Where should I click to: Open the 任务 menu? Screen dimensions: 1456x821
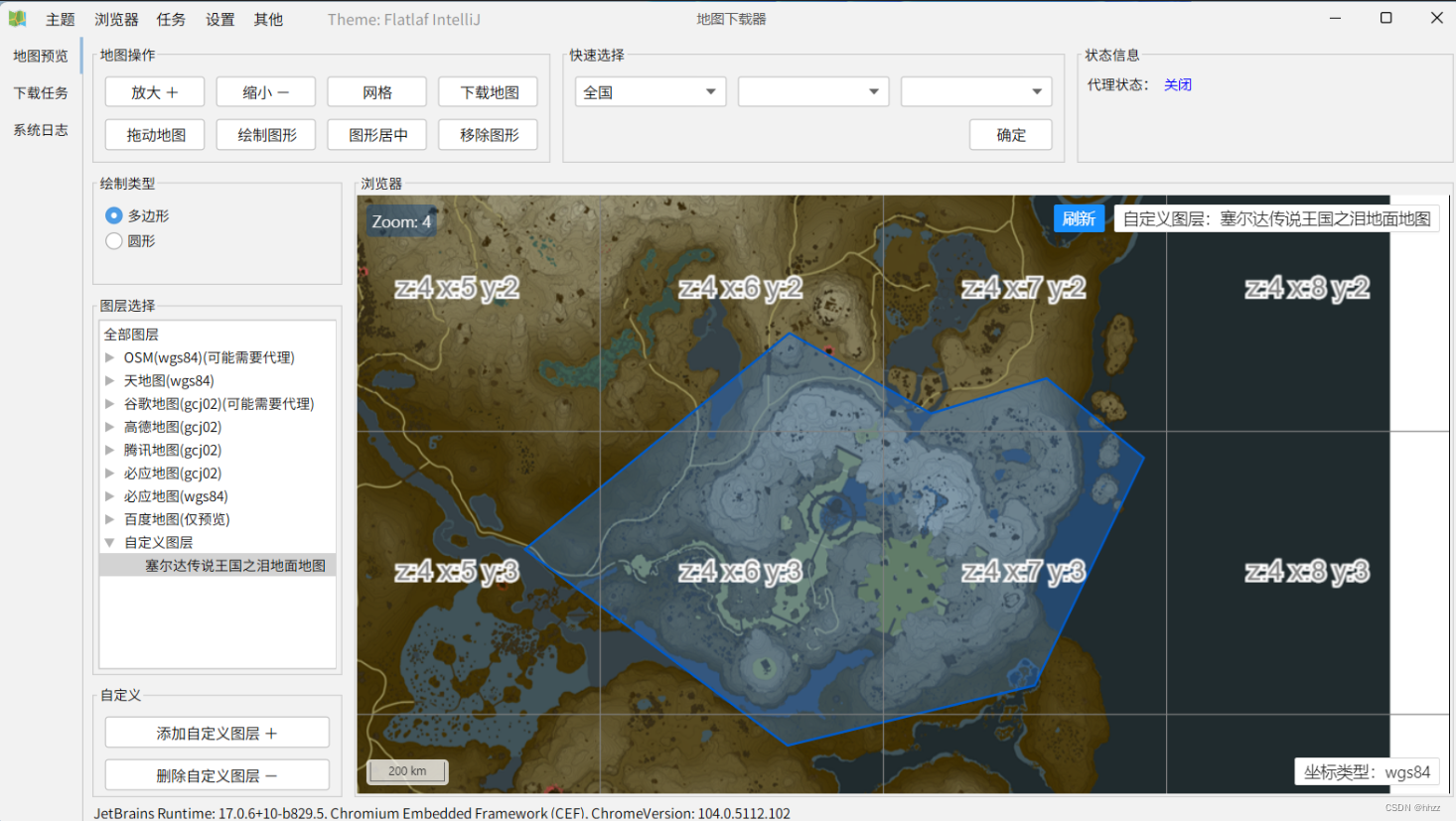(x=171, y=20)
